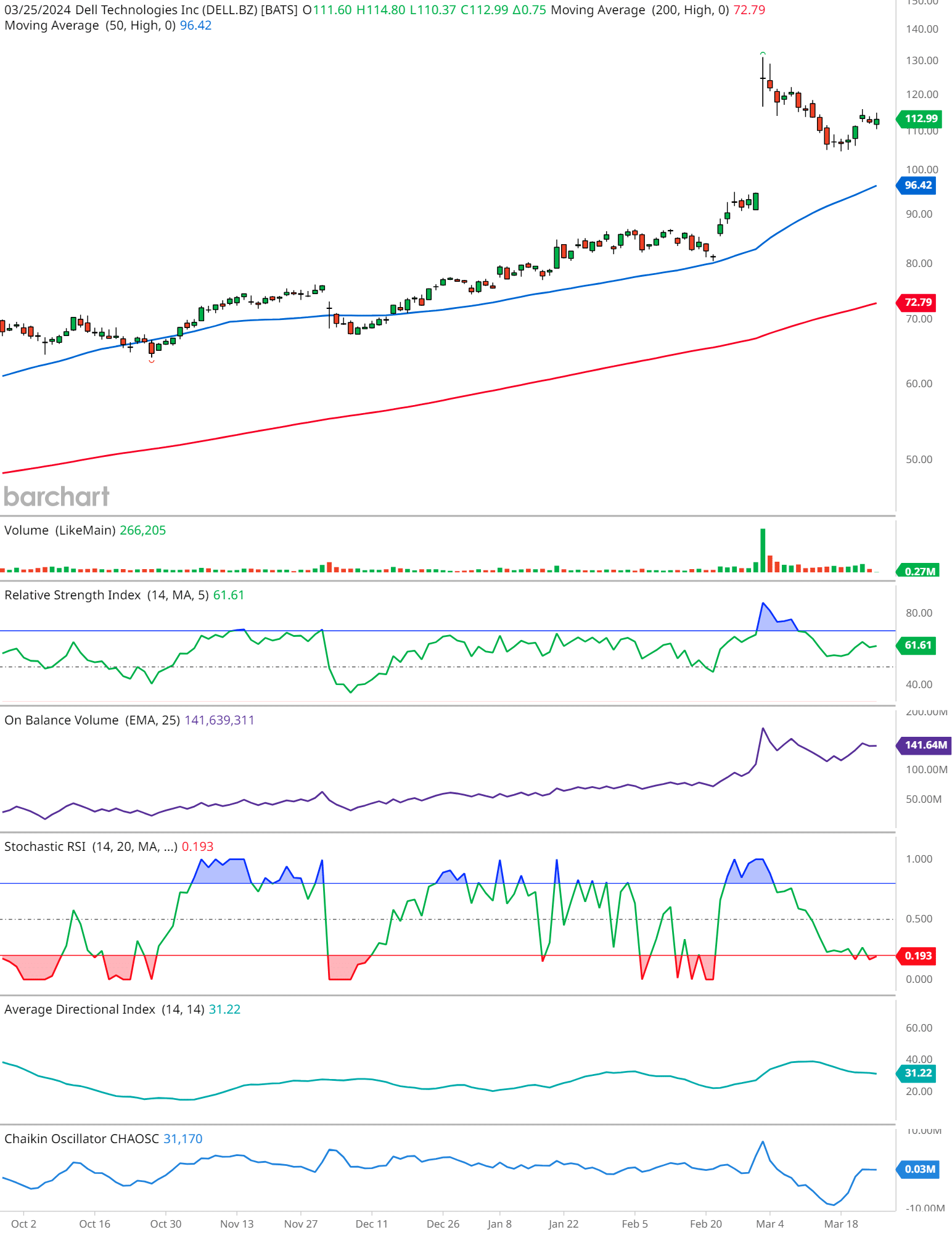Select the 0.27M volume axis label

(918, 571)
